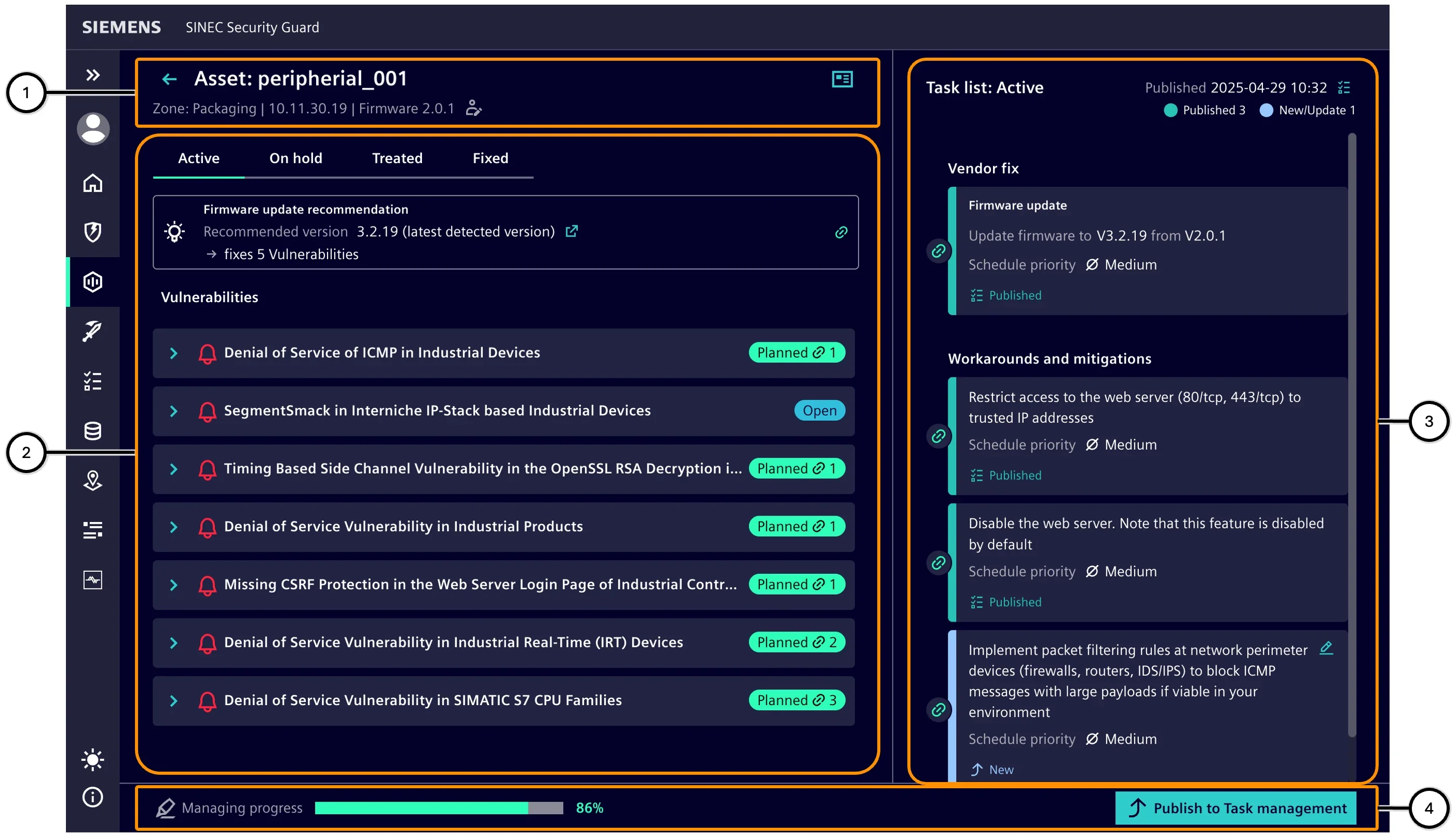Click the 'fixes 5 Vulnerabilities' text
The height and width of the screenshot is (835, 1456).
click(x=291, y=254)
